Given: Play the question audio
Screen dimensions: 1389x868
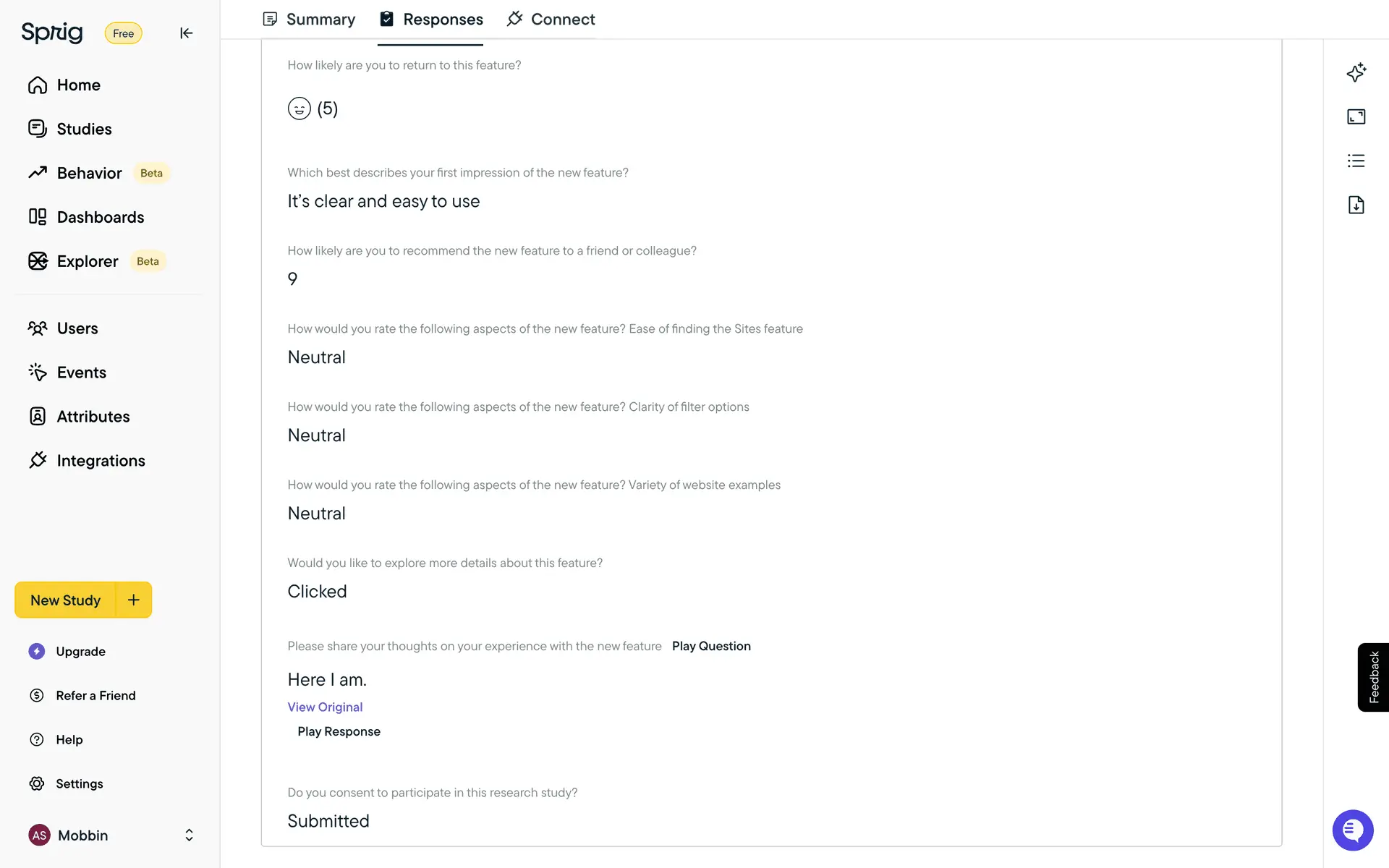Looking at the screenshot, I should (x=711, y=646).
